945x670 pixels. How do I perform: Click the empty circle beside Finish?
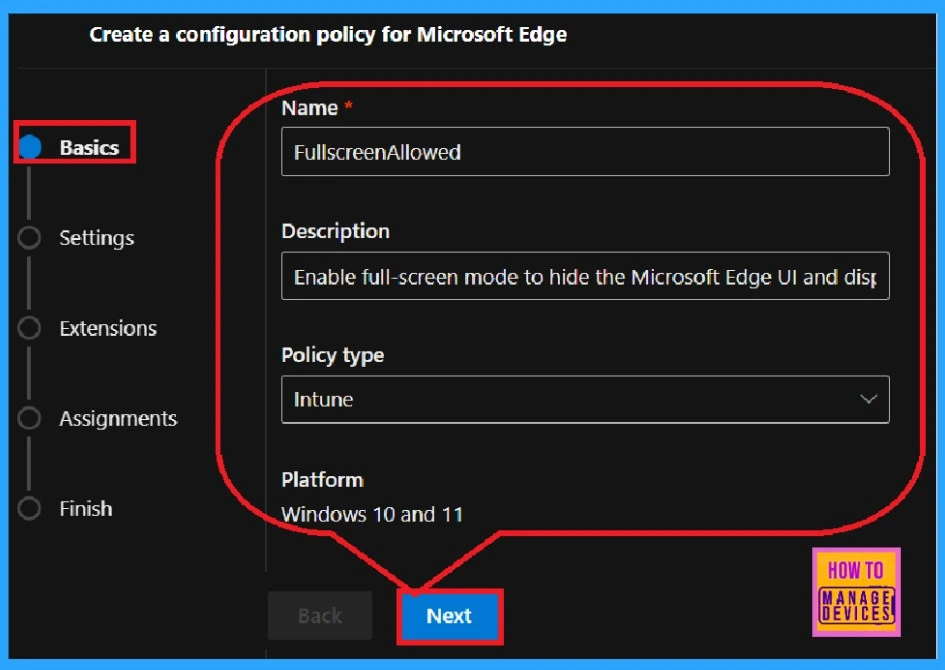[29, 509]
